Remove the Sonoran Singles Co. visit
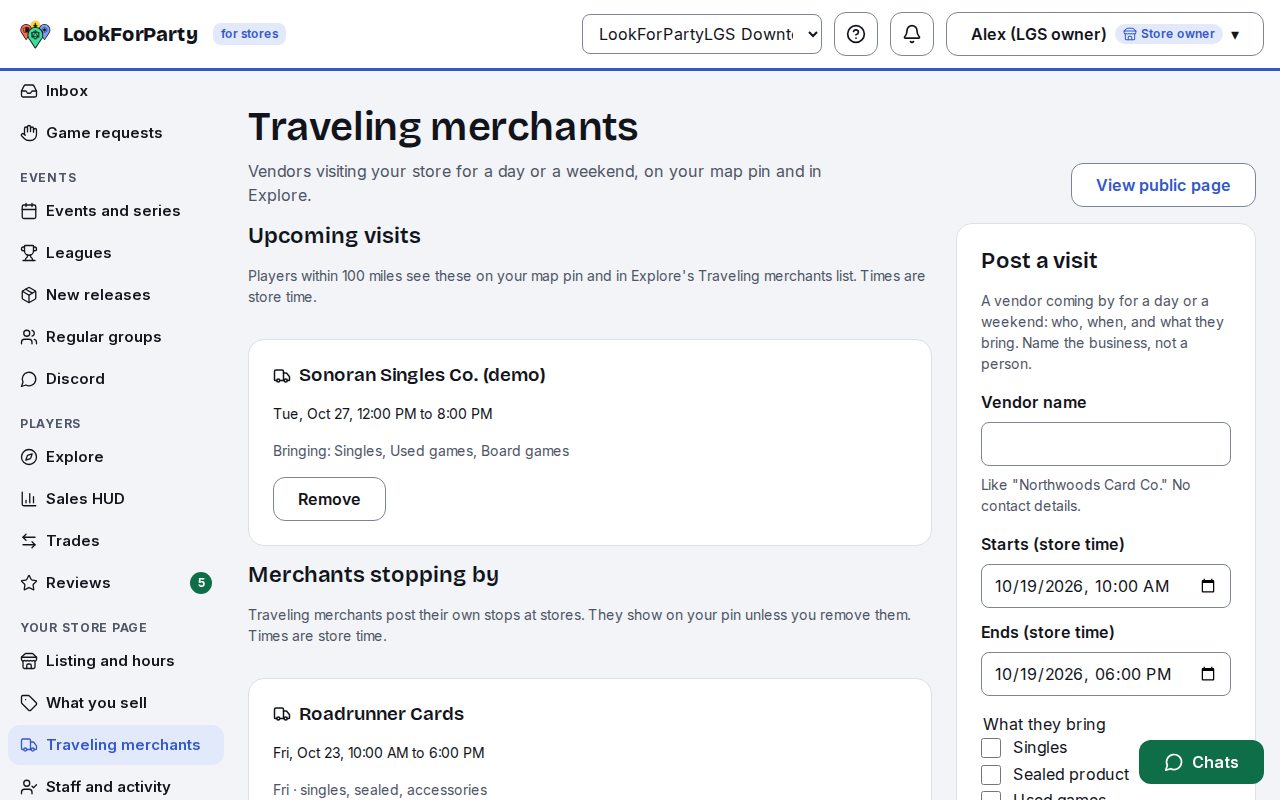 pyautogui.click(x=329, y=499)
